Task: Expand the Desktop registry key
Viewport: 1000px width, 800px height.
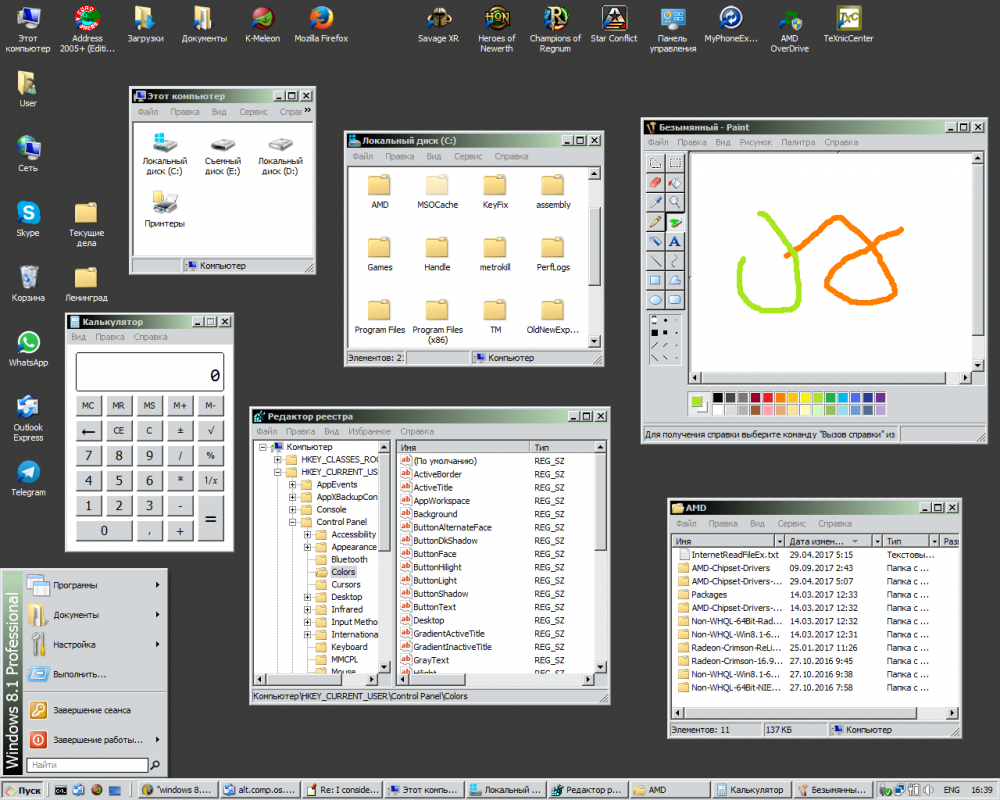Action: (308, 597)
